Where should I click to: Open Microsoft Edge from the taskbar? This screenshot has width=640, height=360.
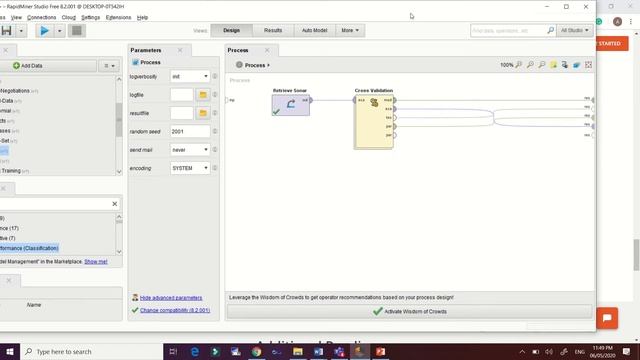pos(195,351)
